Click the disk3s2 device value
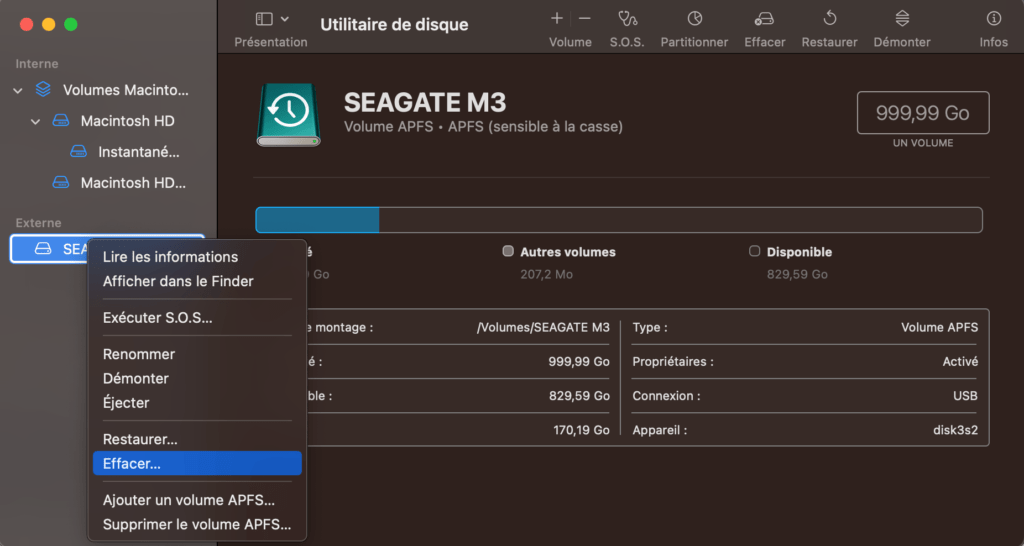 tap(955, 430)
